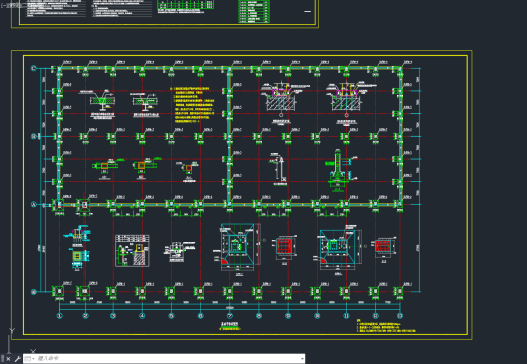Select grid axis bubble 7 below plan
Image resolution: width=527 pixels, height=364 pixels.
pos(230,316)
